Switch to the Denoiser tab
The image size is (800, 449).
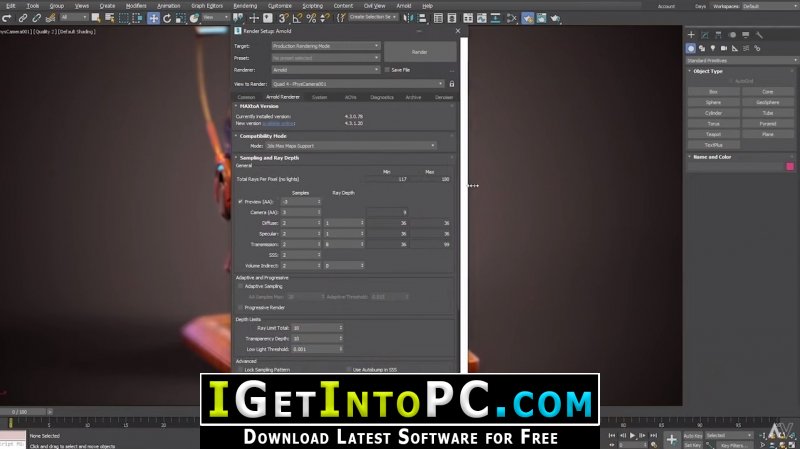[444, 97]
